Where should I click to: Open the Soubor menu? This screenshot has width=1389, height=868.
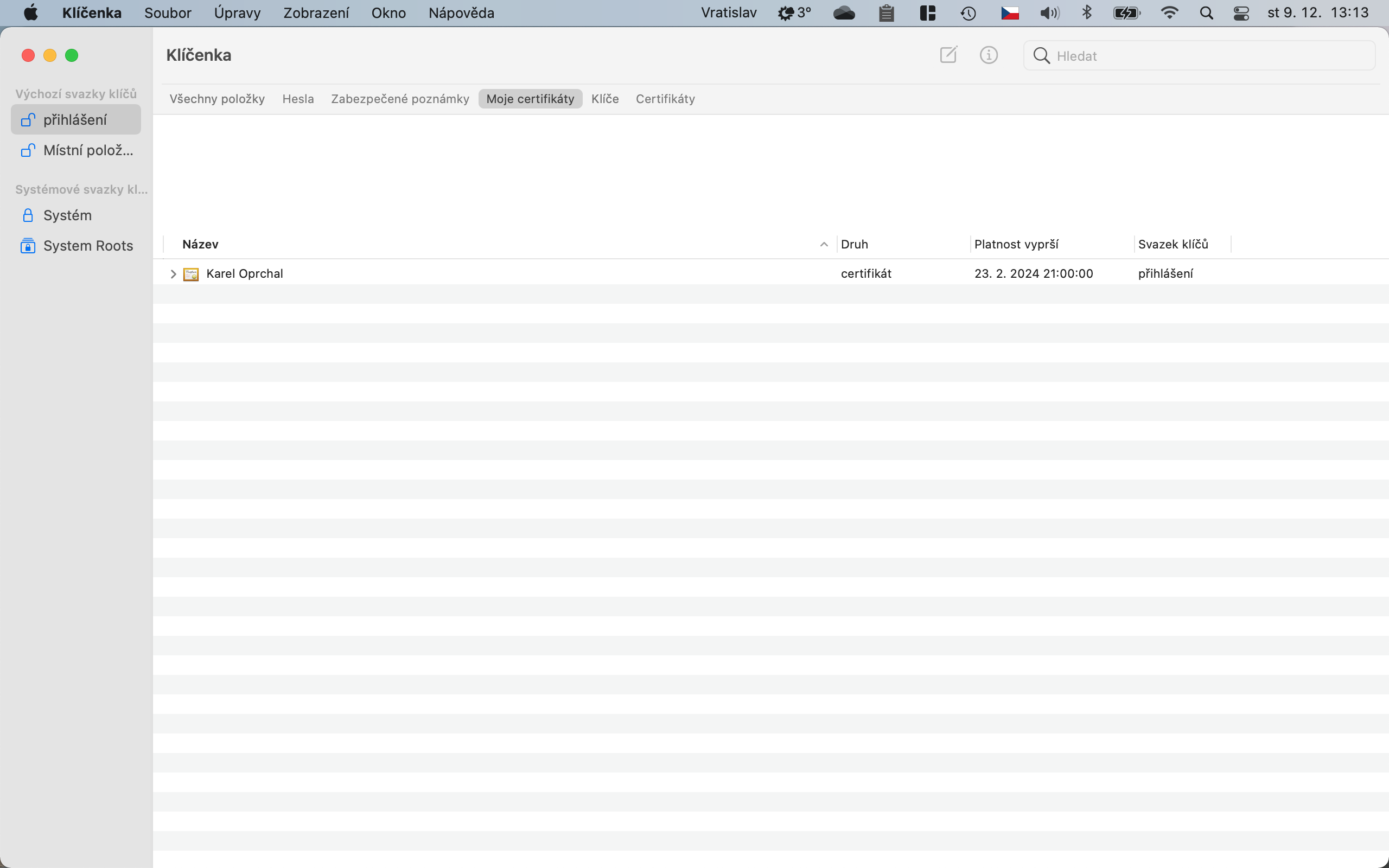tap(168, 12)
